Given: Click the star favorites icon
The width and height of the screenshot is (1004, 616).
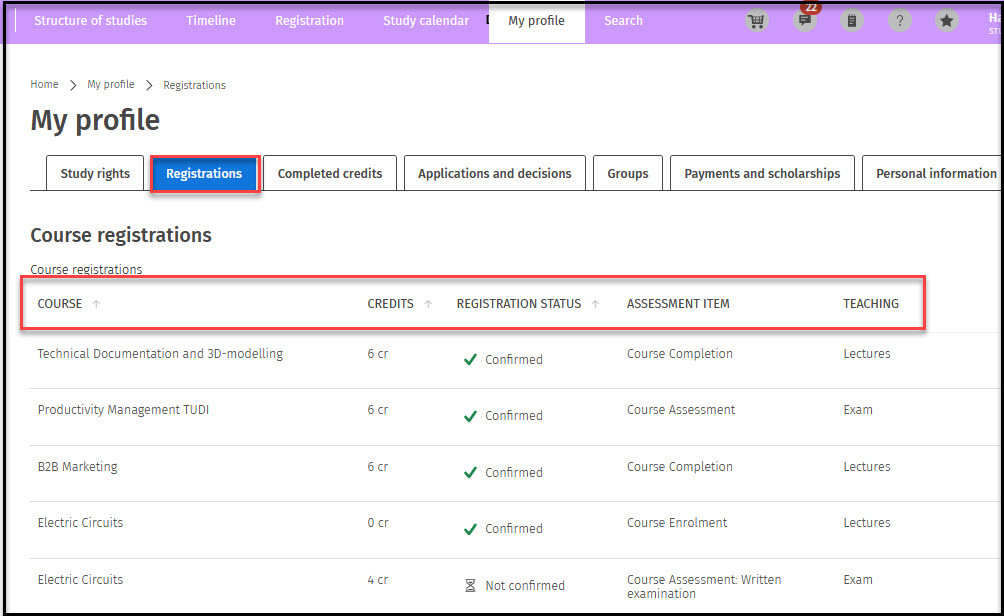Looking at the screenshot, I should pyautogui.click(x=946, y=21).
